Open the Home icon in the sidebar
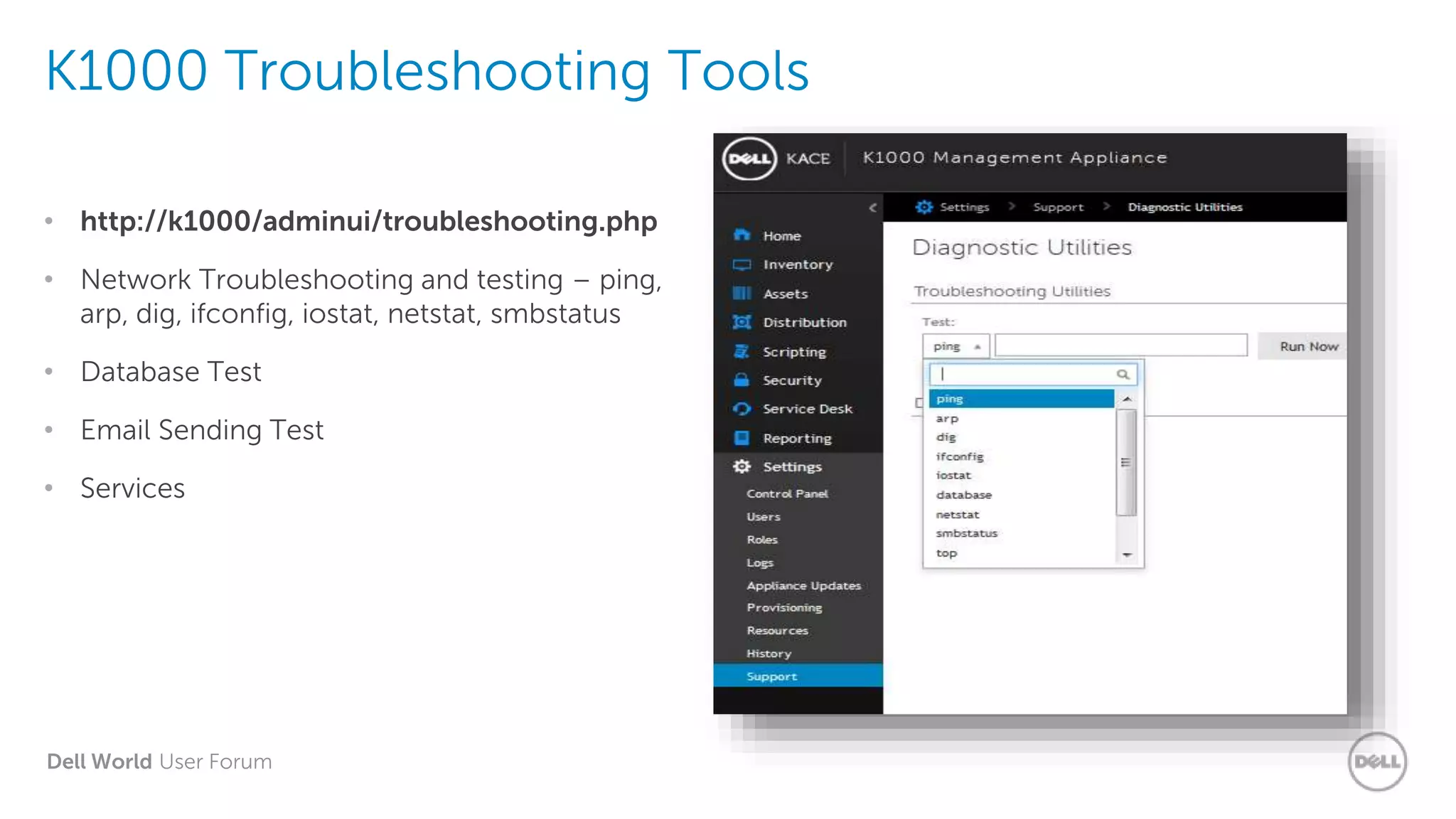This screenshot has height=819, width=1456. pyautogui.click(x=742, y=235)
